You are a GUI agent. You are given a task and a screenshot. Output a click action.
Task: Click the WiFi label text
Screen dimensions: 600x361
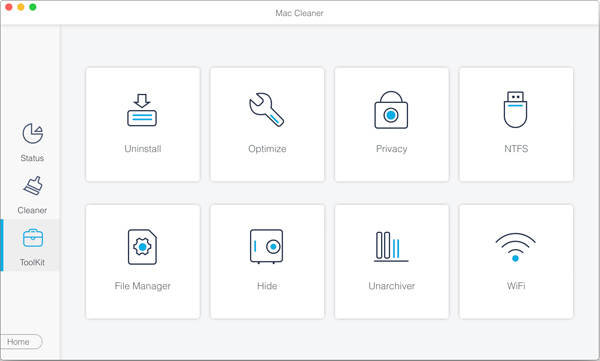[x=516, y=286]
